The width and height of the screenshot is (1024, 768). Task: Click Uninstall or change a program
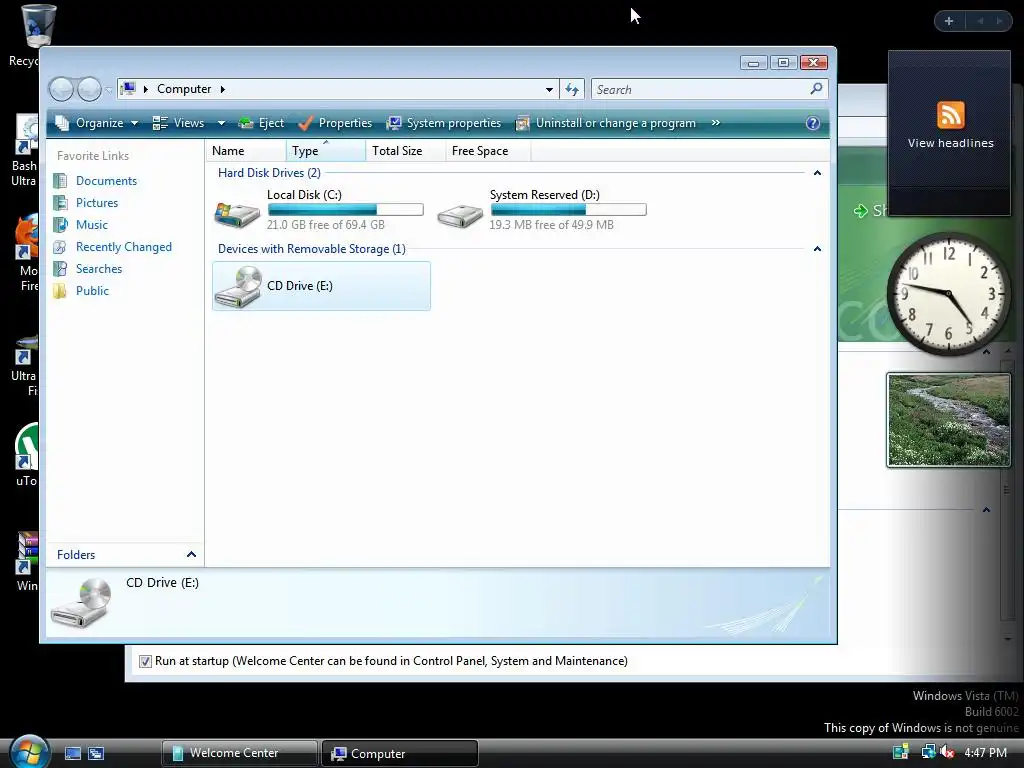click(605, 123)
